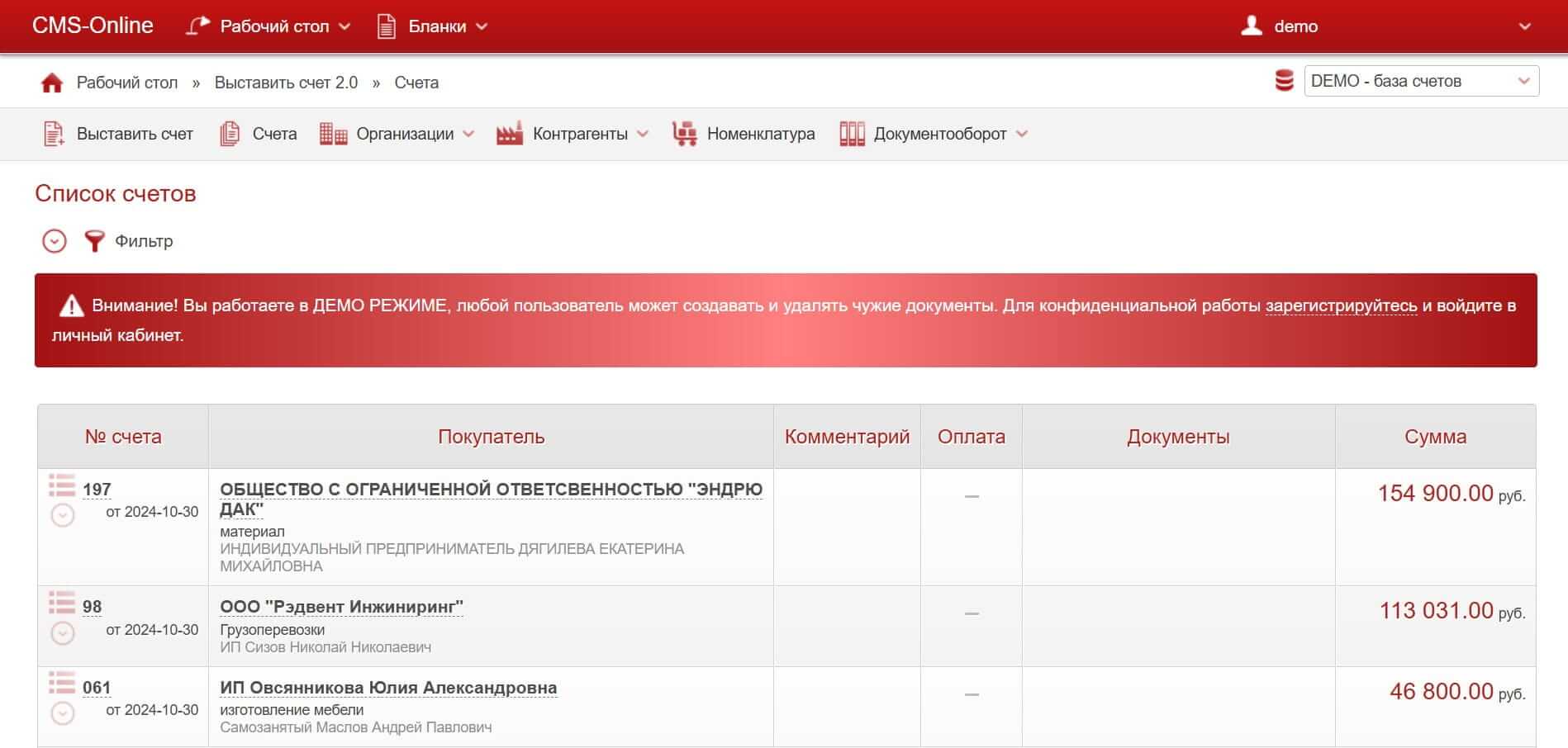Image resolution: width=1568 pixels, height=748 pixels.
Task: Click the Организации building icon
Action: (333, 134)
